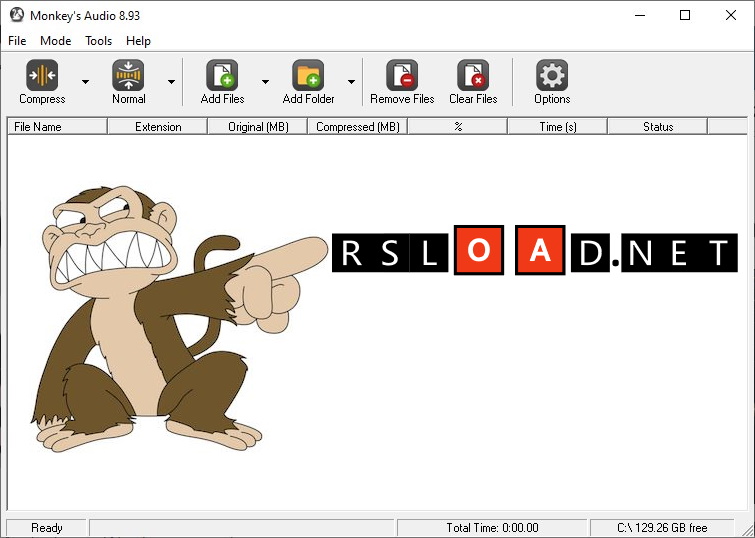This screenshot has height=538, width=755.
Task: Open the File menu
Action: click(x=17, y=41)
